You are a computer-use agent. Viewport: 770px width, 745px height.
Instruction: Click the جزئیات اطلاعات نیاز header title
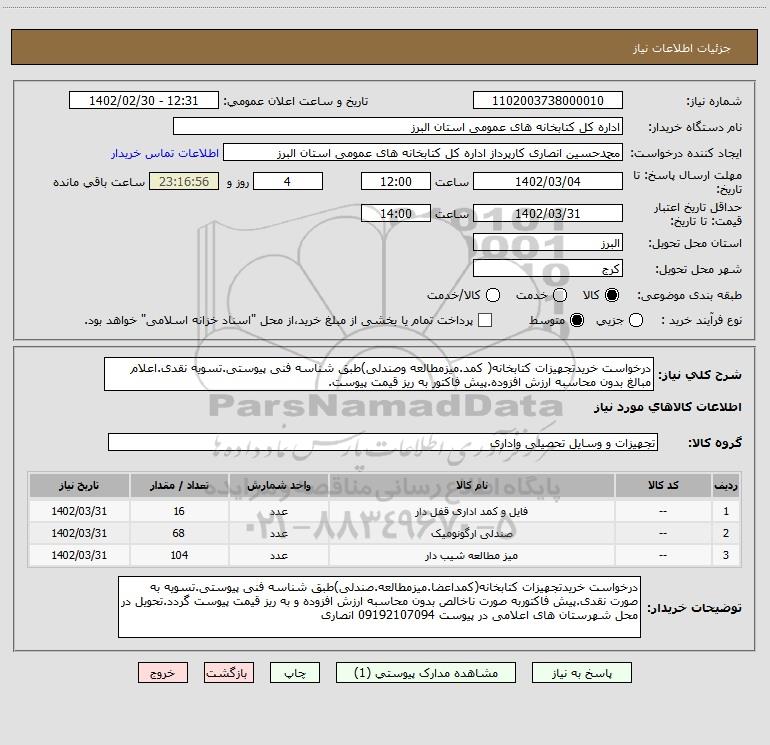[681, 48]
